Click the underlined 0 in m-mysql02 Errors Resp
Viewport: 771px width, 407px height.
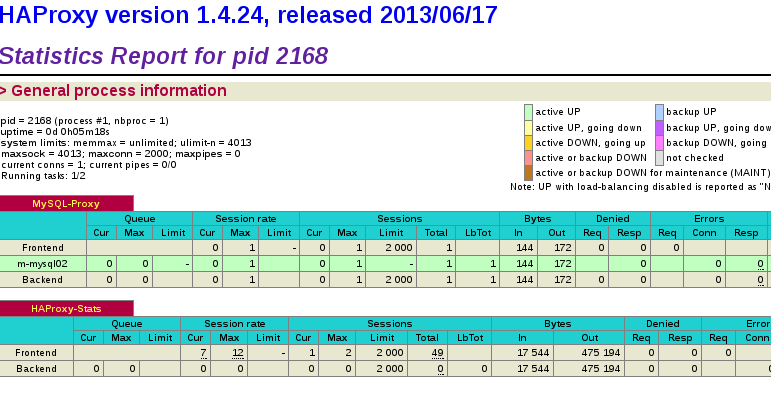point(761,264)
